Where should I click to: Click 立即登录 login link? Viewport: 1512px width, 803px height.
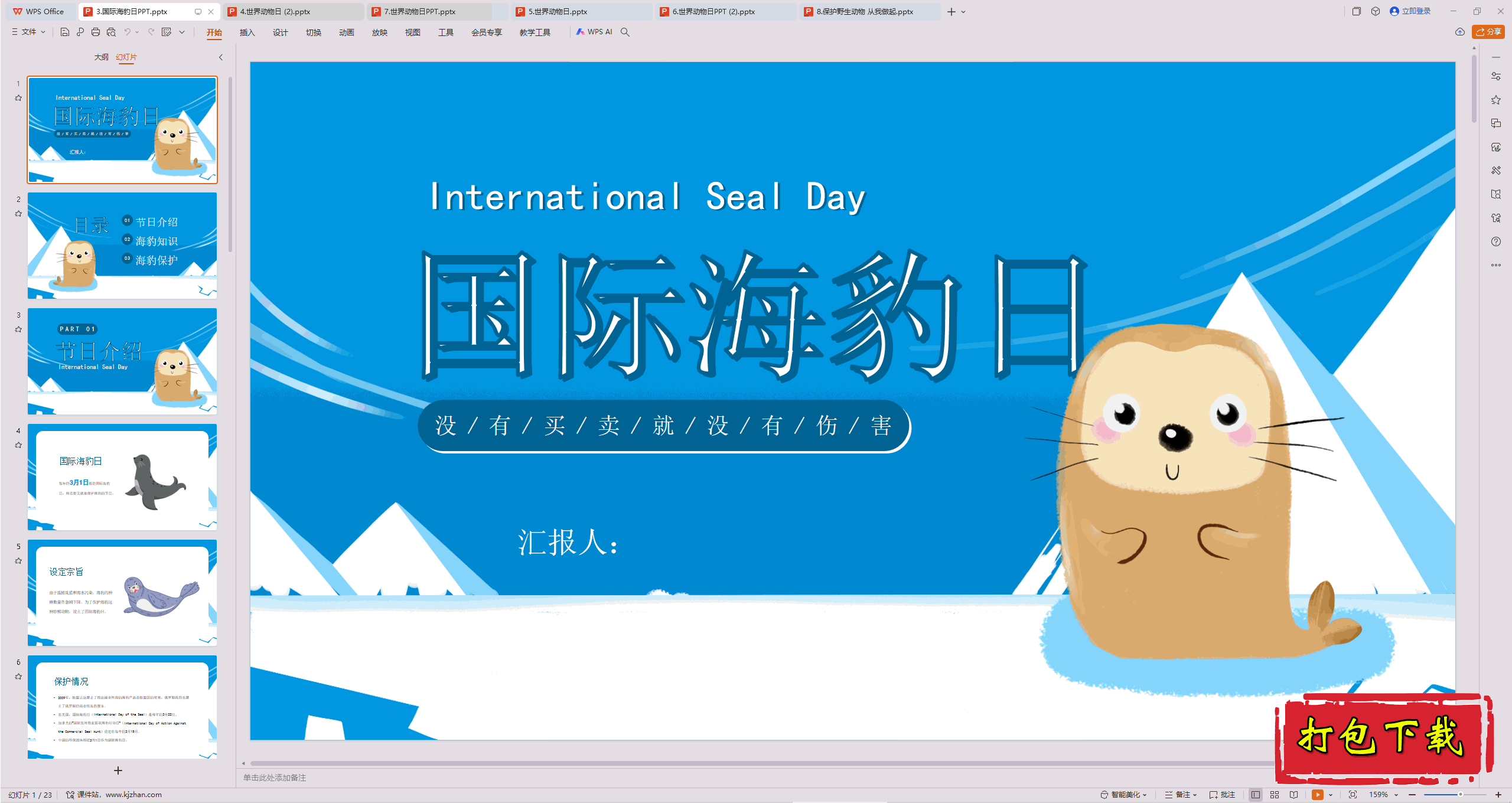tap(1410, 11)
